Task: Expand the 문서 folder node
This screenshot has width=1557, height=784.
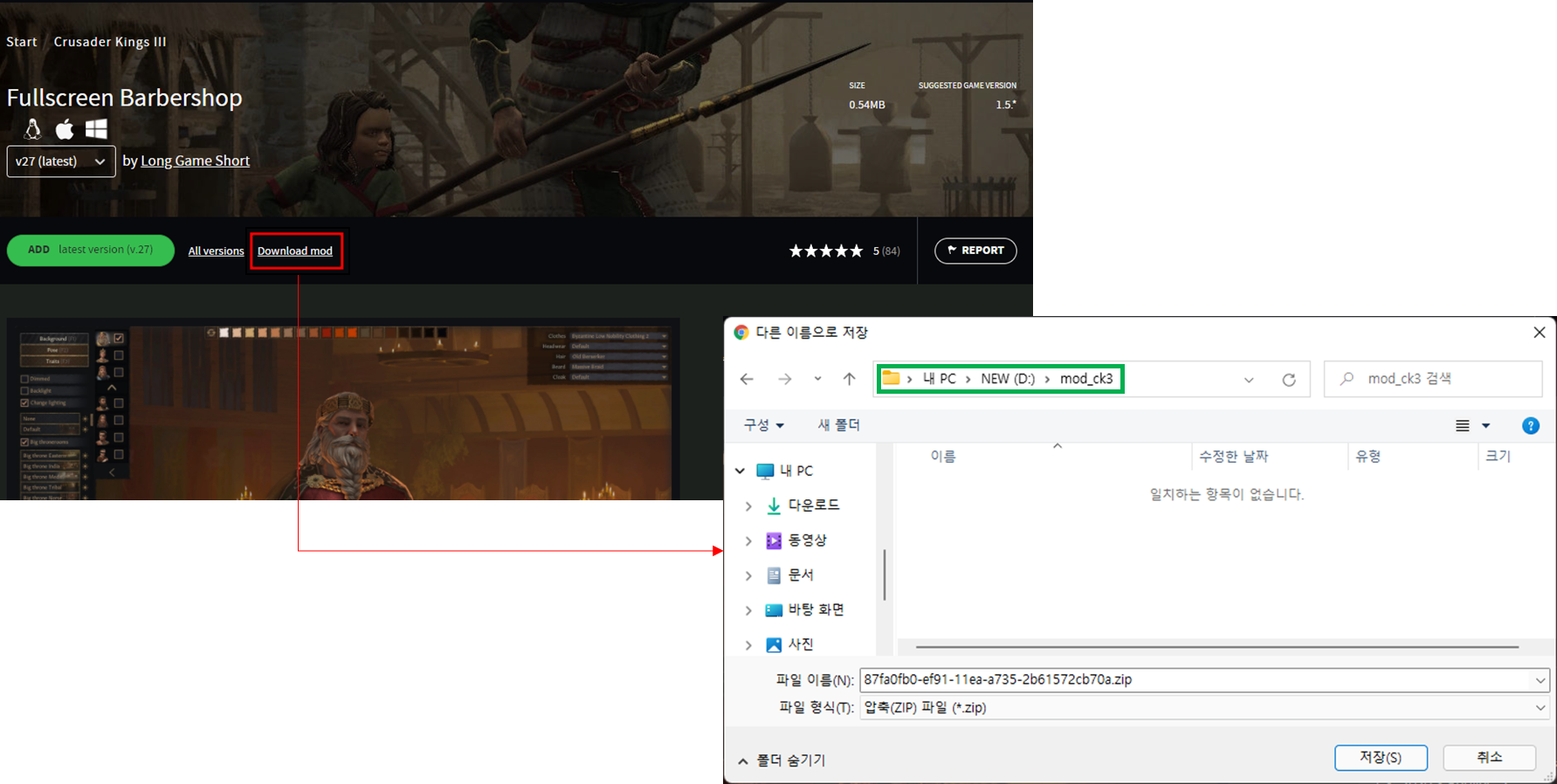Action: (748, 575)
